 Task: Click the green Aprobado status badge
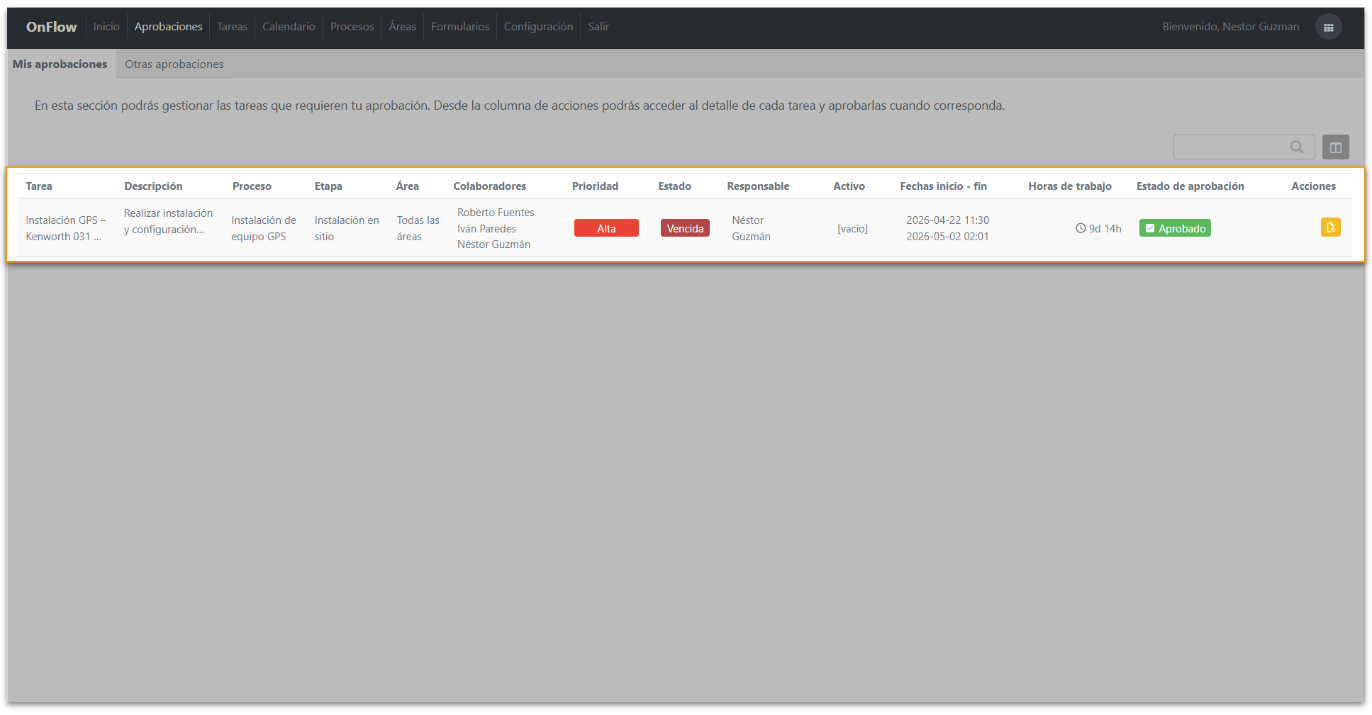tap(1175, 228)
